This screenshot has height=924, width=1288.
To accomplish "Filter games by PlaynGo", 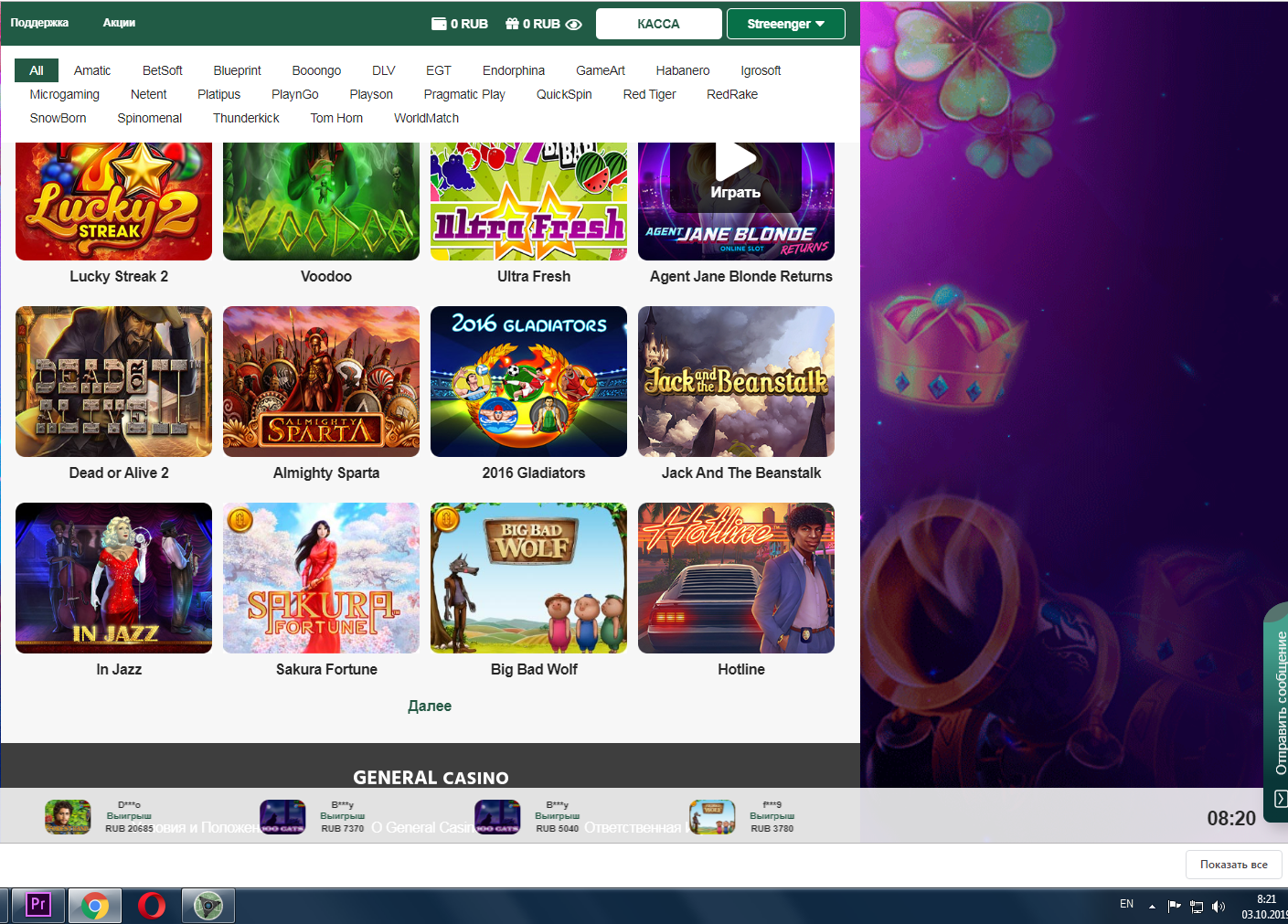I will [295, 94].
